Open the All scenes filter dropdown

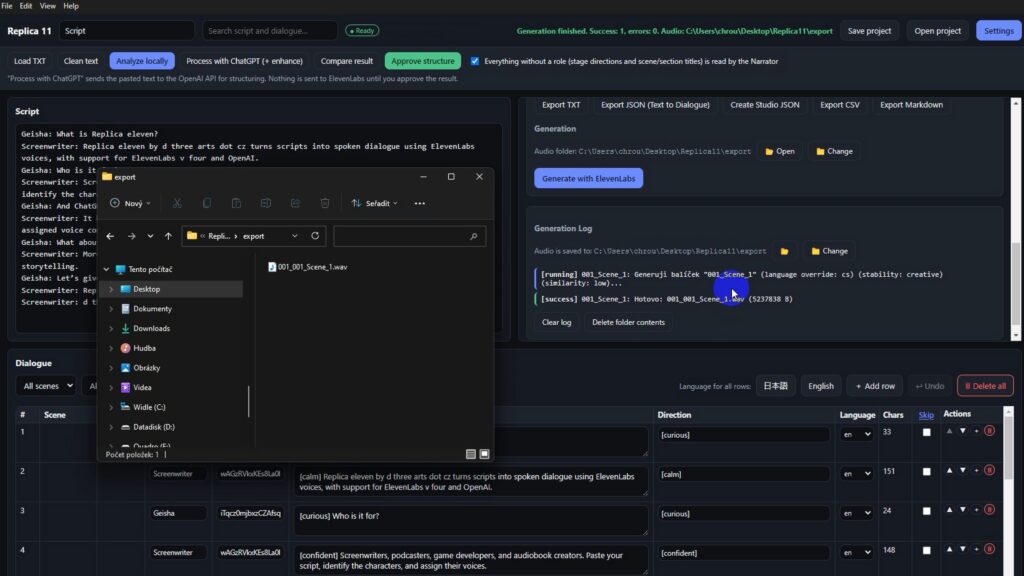pos(45,386)
